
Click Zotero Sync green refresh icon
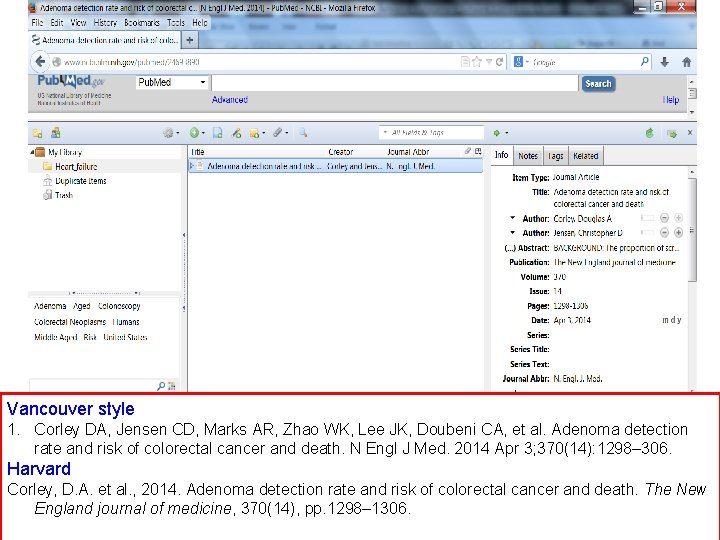(x=649, y=133)
